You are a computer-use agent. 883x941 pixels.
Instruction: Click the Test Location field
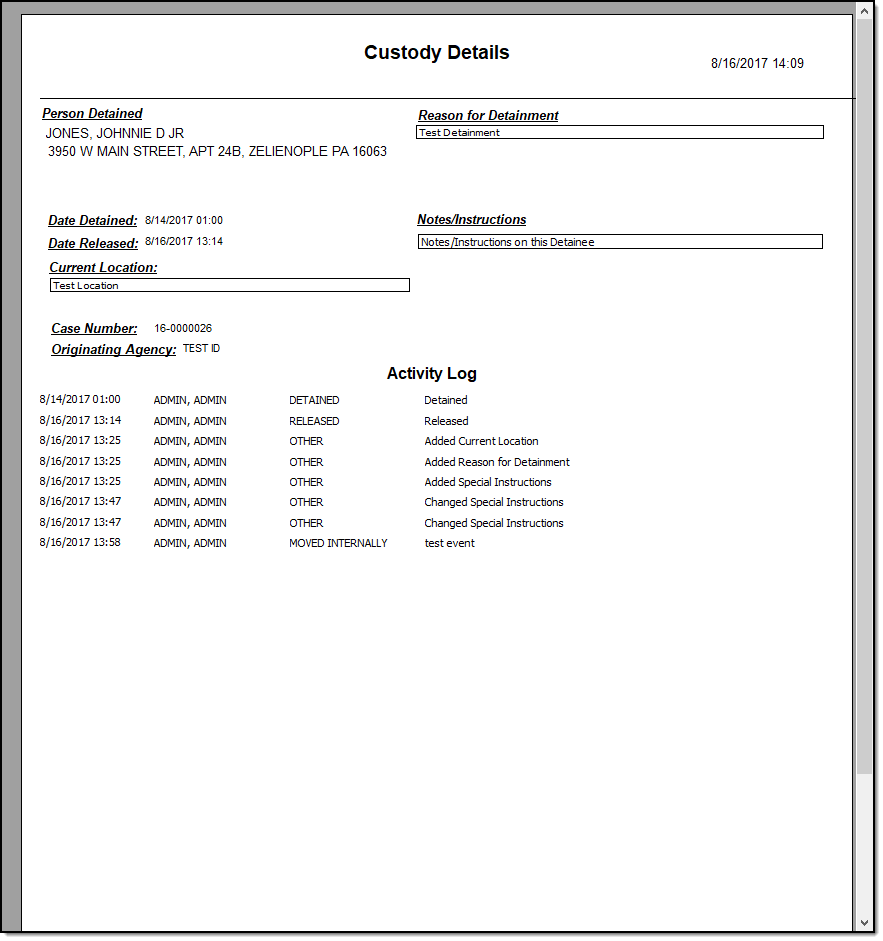click(x=229, y=286)
